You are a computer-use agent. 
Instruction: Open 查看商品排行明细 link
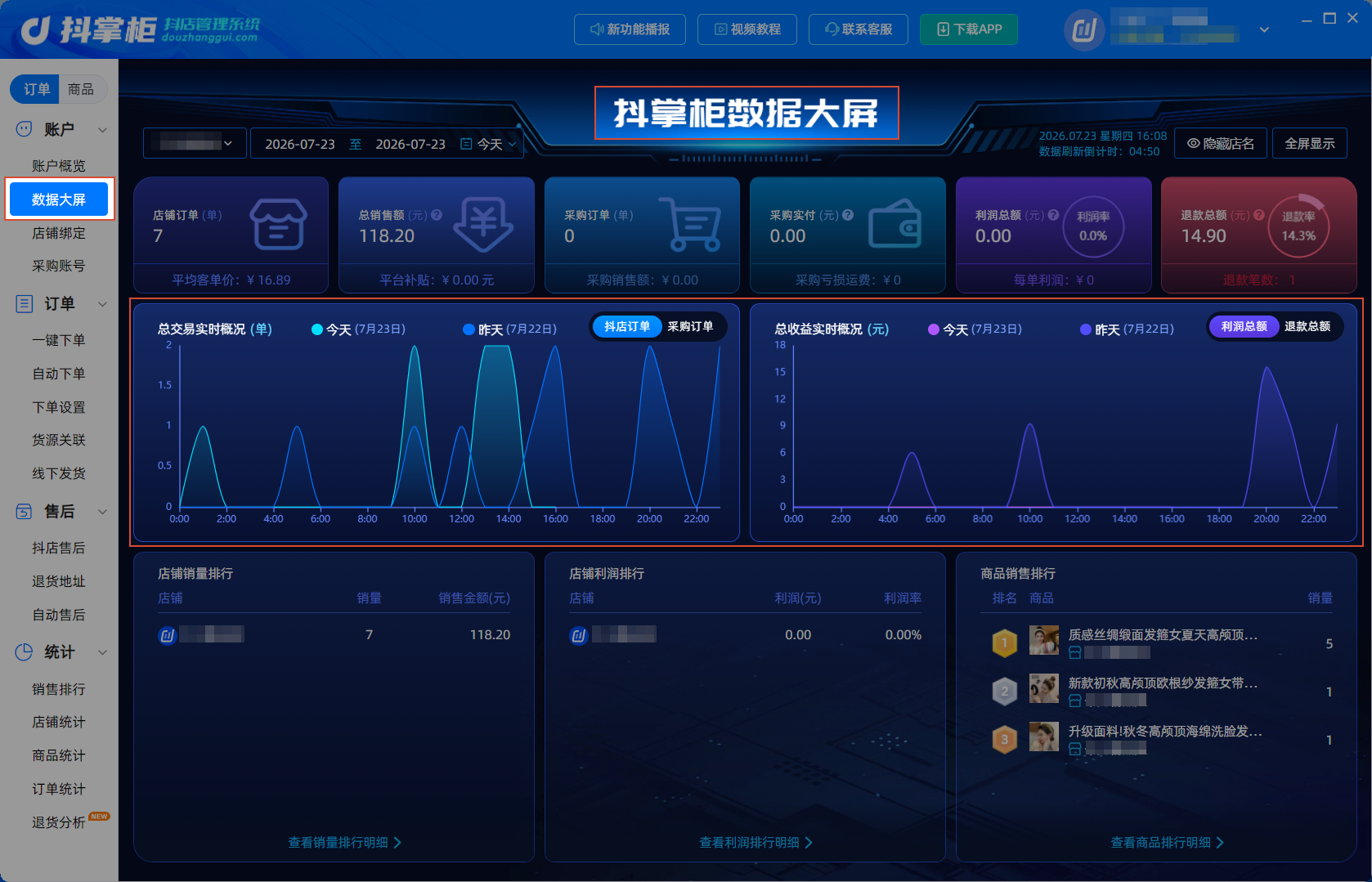point(1168,843)
